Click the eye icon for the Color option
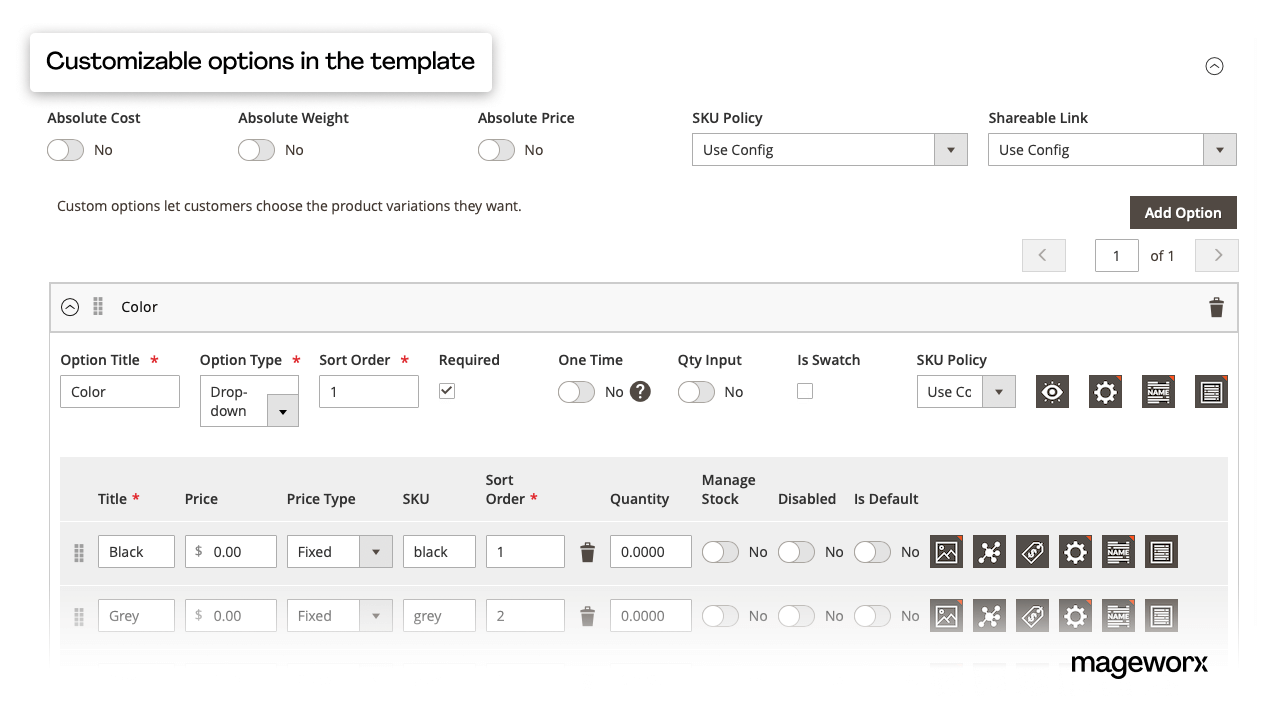The height and width of the screenshot is (728, 1288). click(x=1051, y=392)
